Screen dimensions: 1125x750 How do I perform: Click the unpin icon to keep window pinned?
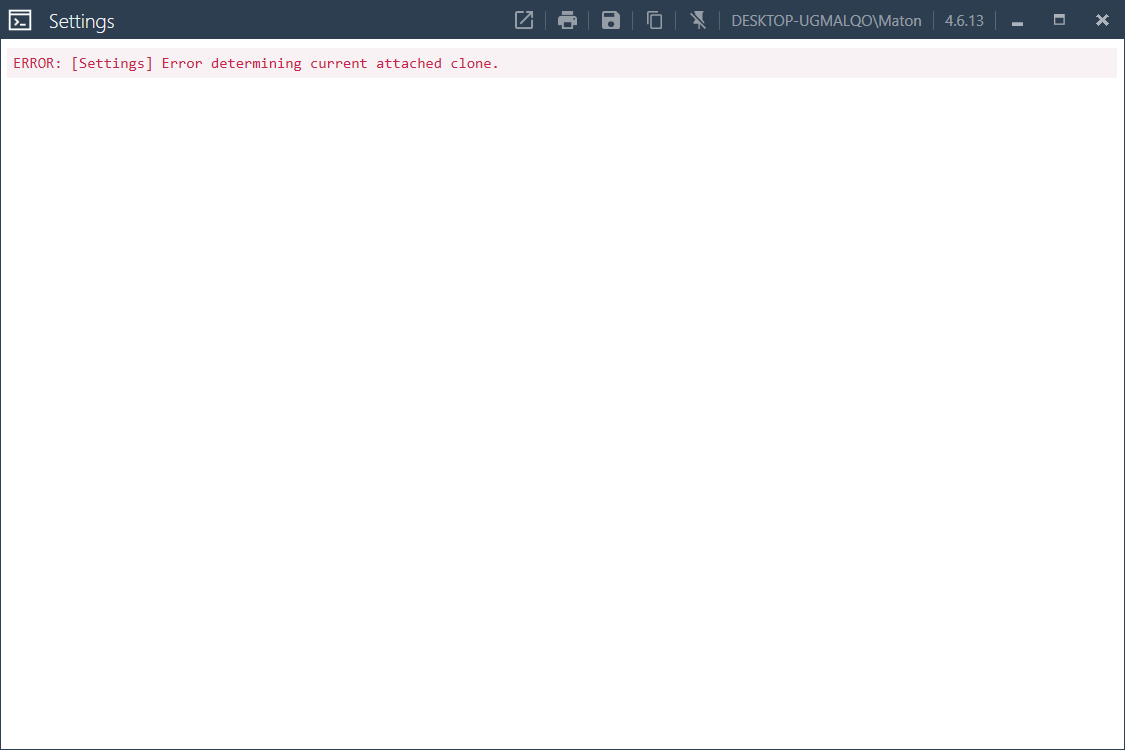698,20
